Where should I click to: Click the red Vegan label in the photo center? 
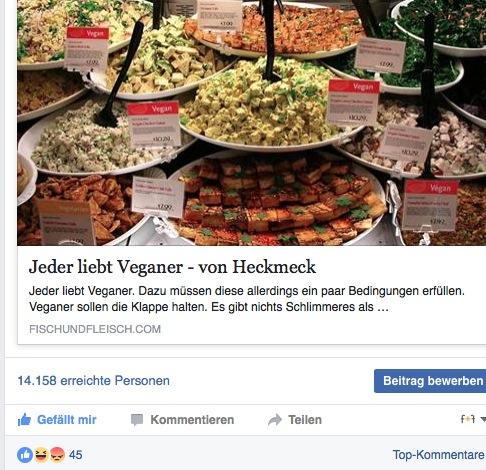click(x=153, y=108)
